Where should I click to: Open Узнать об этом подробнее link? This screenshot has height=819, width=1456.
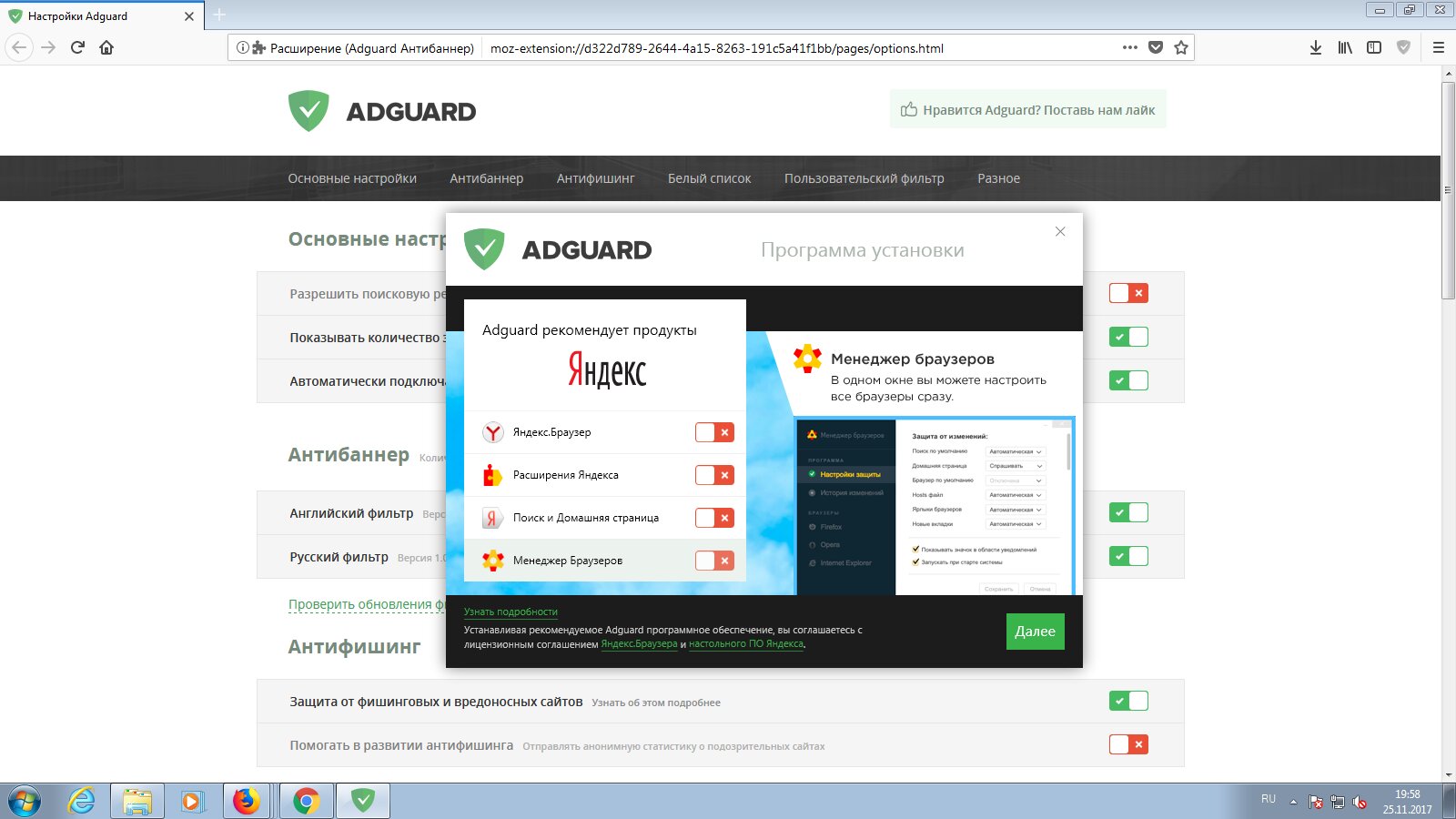pos(656,703)
